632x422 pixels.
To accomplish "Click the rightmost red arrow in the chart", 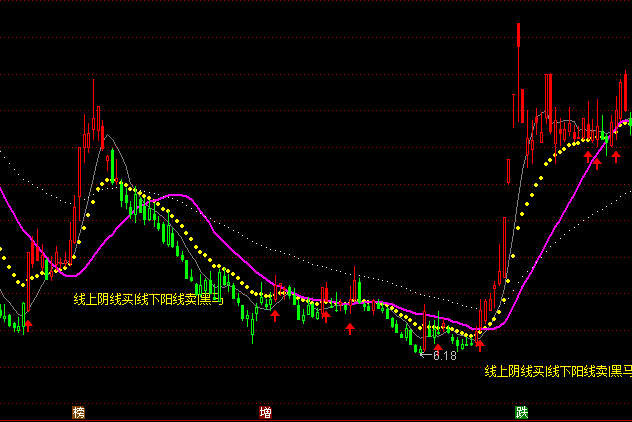I will [x=616, y=155].
